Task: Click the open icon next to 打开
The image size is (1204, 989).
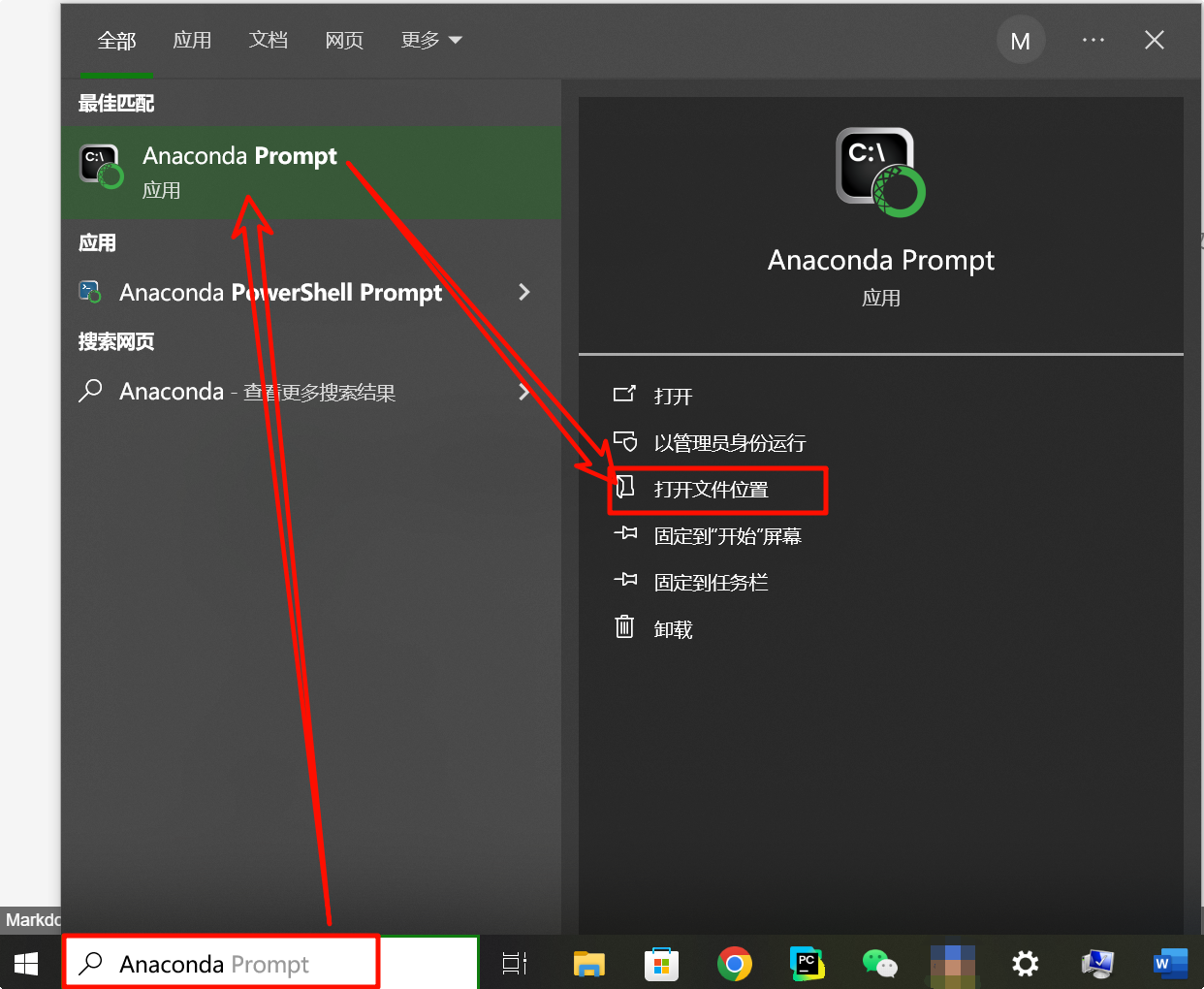Action: 625,394
